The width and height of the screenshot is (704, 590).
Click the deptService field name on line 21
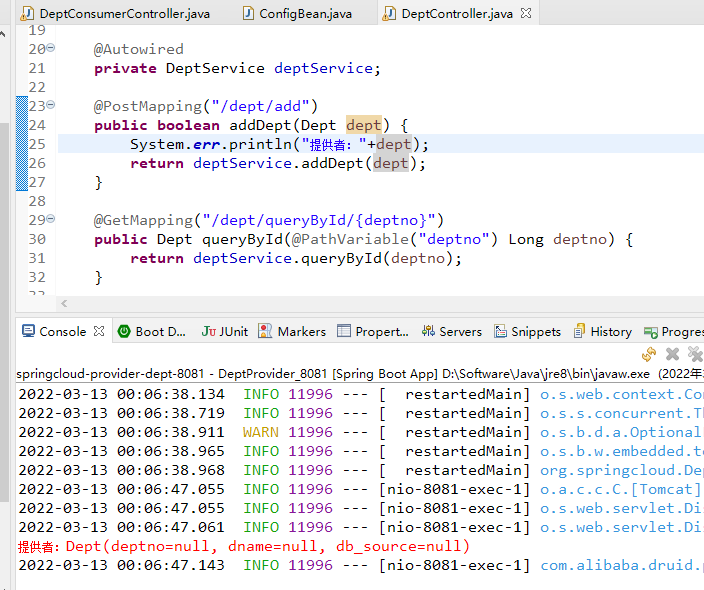(323, 68)
